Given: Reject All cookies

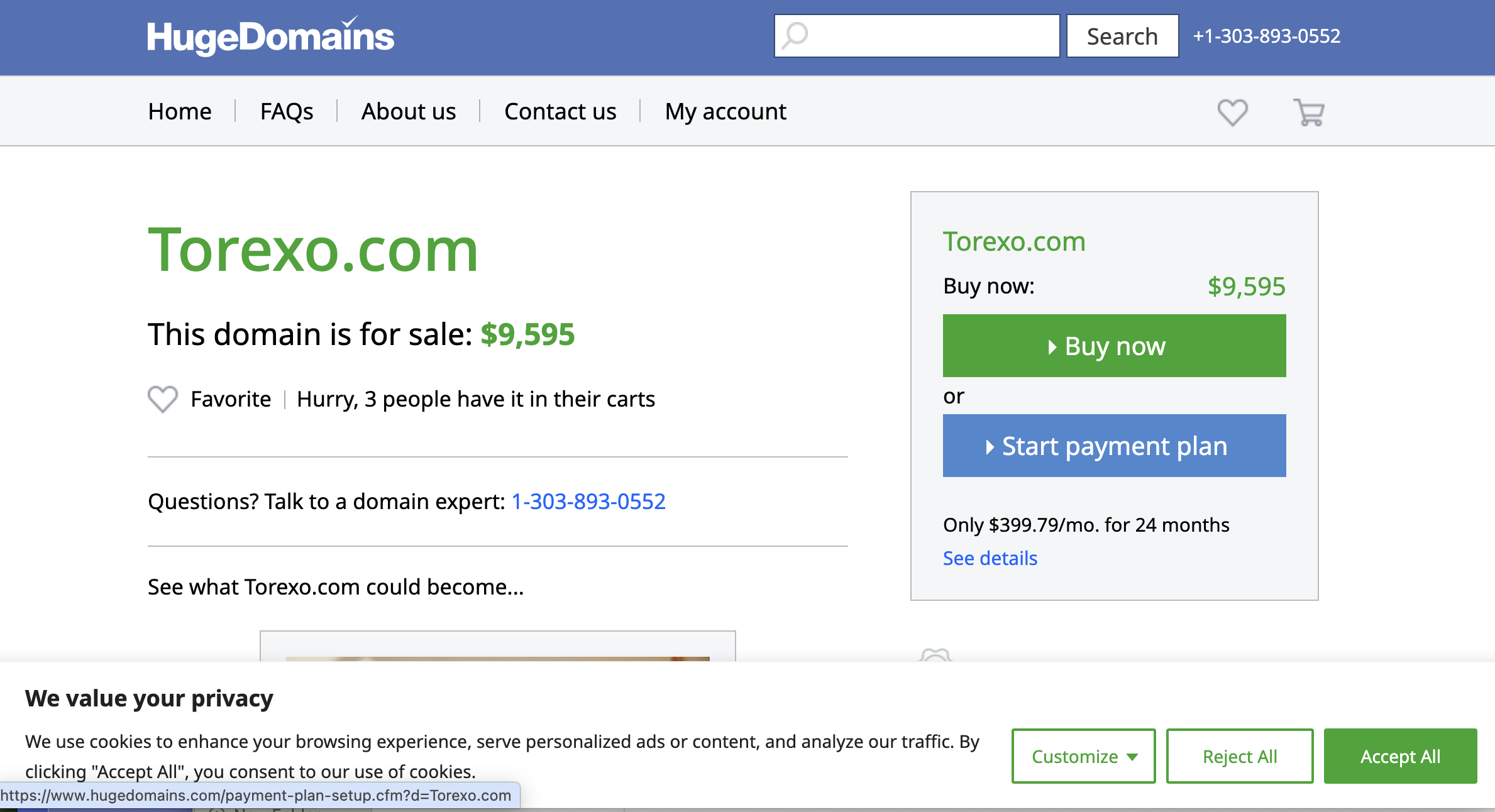Looking at the screenshot, I should coord(1240,756).
